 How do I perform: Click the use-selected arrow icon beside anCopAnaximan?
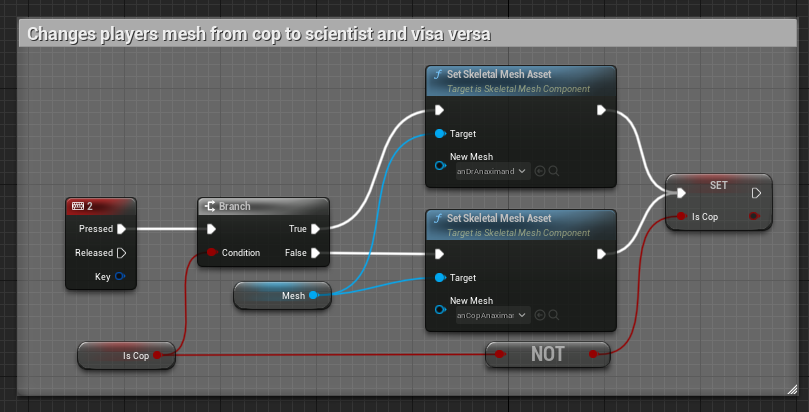pyautogui.click(x=540, y=315)
